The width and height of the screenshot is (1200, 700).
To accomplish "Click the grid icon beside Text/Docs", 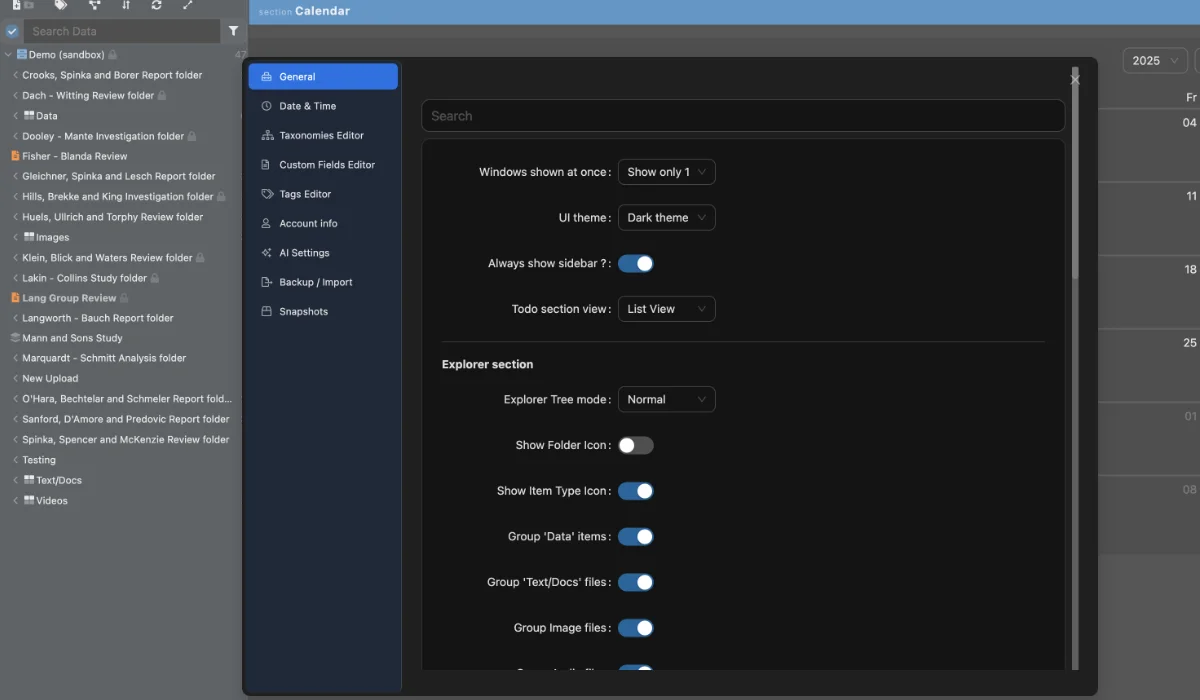I will pos(29,480).
